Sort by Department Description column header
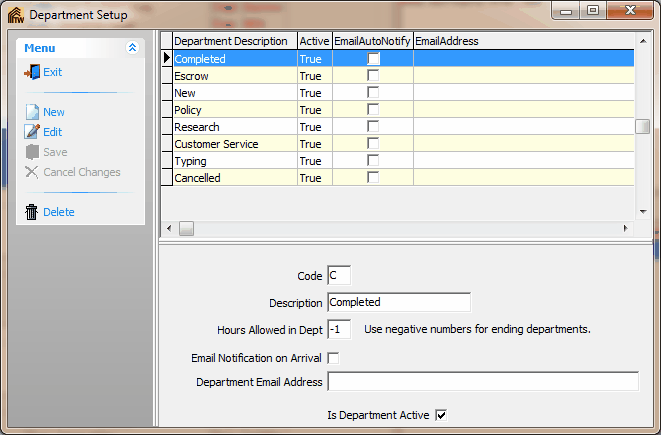This screenshot has height=435, width=661. click(234, 41)
